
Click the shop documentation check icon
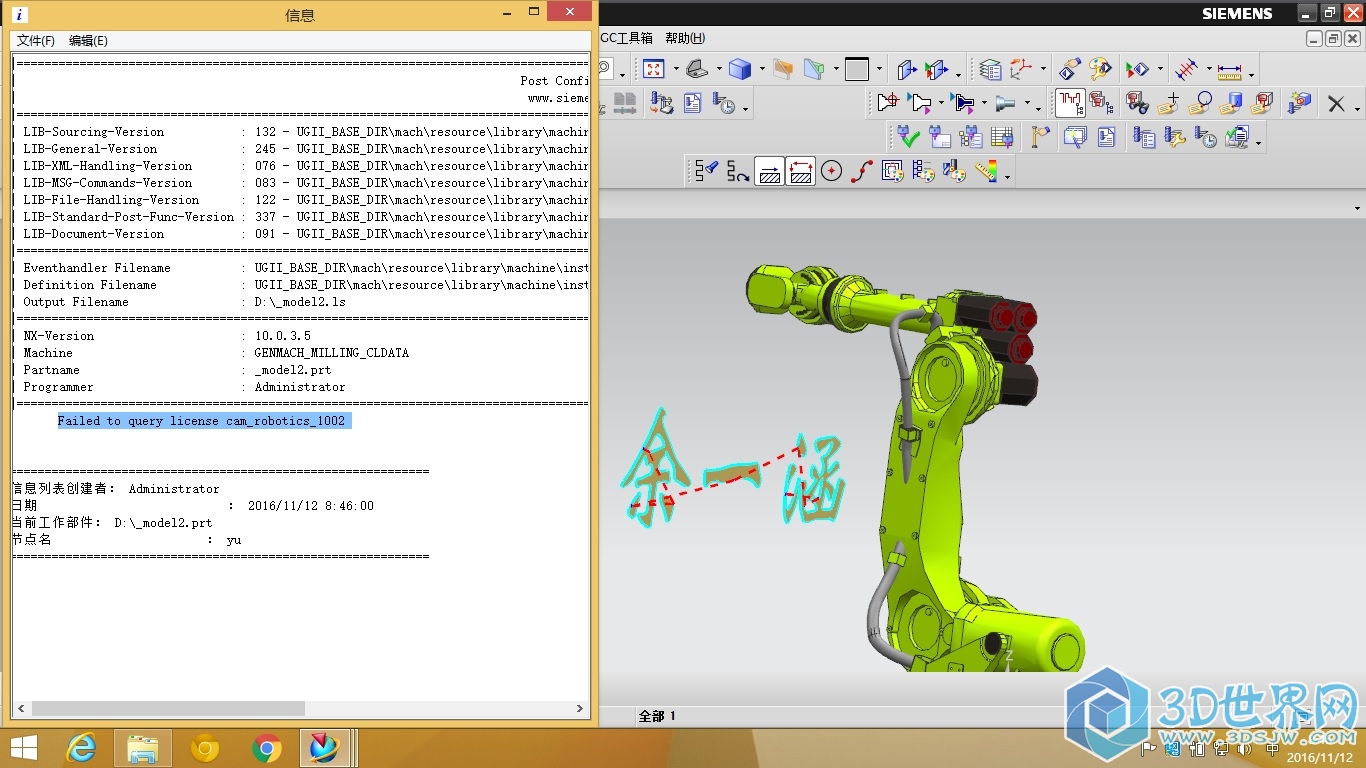pos(1237,137)
